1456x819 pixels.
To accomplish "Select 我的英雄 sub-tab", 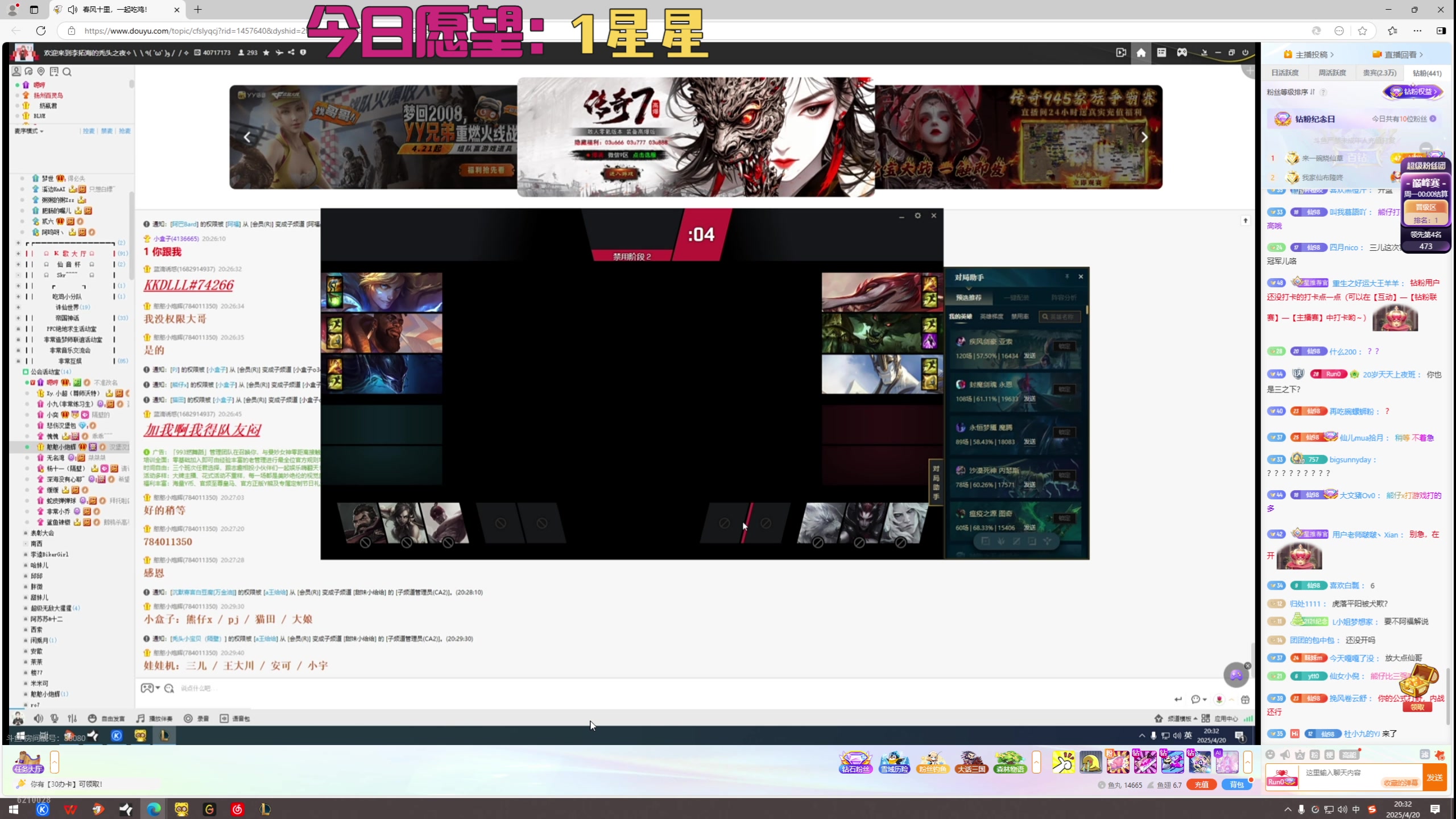I will coord(960,316).
